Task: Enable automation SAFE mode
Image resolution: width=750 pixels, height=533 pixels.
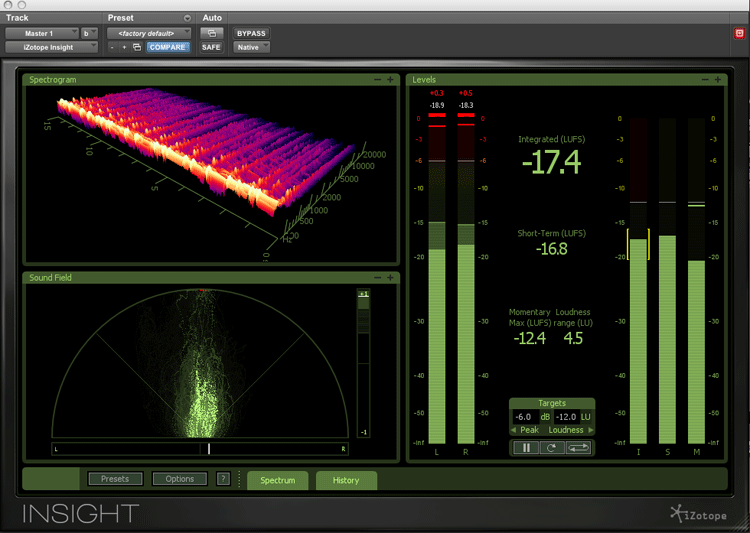Action: 211,47
